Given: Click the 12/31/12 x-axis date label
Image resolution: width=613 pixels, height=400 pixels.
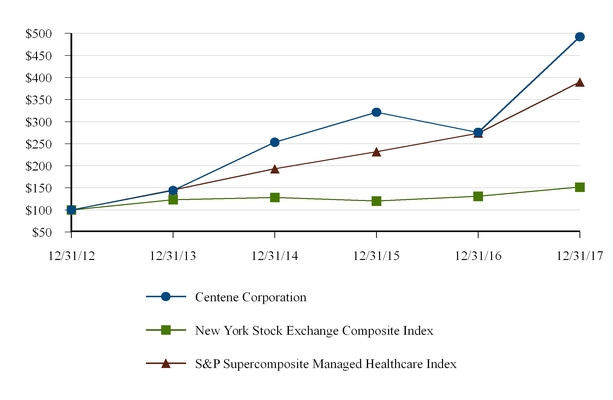Looking at the screenshot, I should (72, 256).
